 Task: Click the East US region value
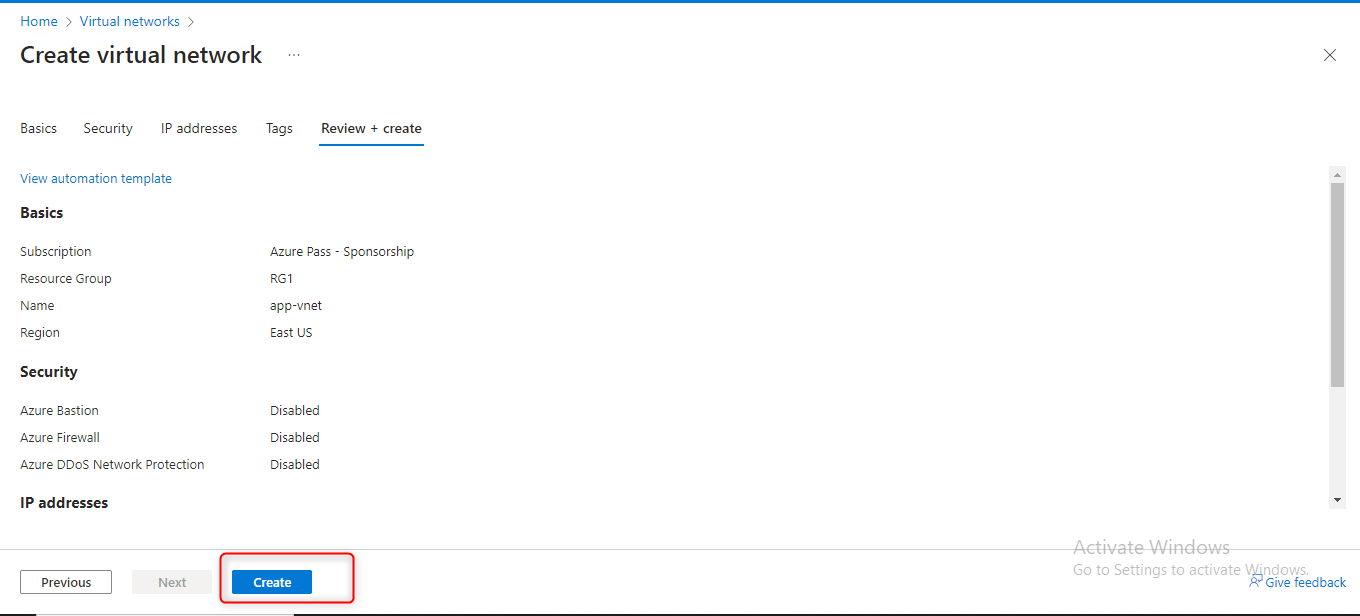coord(291,332)
